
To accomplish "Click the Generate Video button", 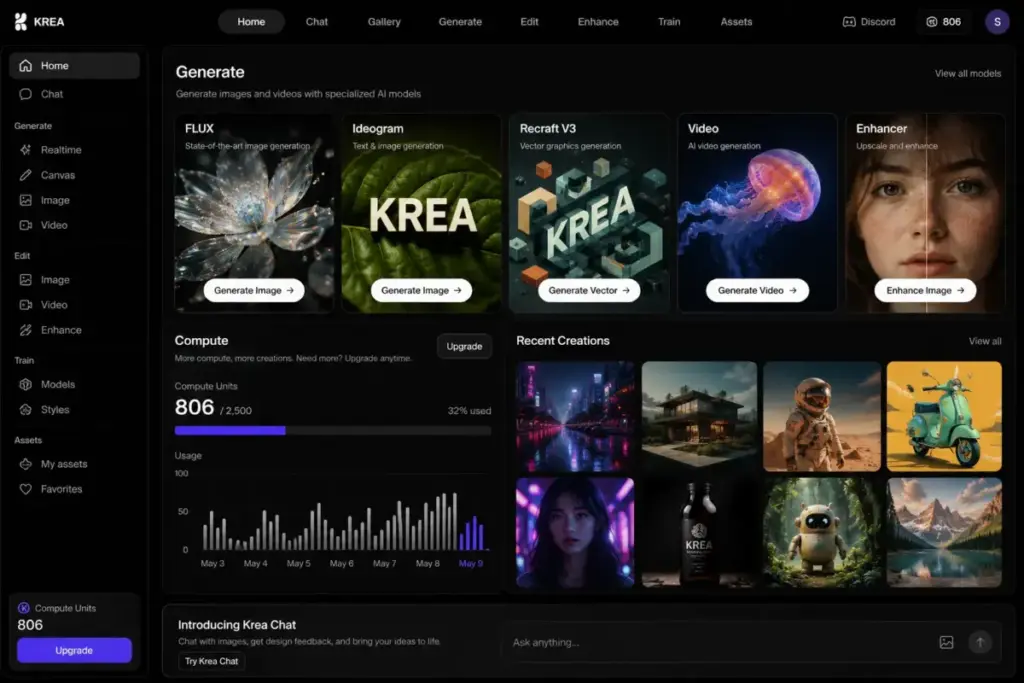I will point(757,291).
